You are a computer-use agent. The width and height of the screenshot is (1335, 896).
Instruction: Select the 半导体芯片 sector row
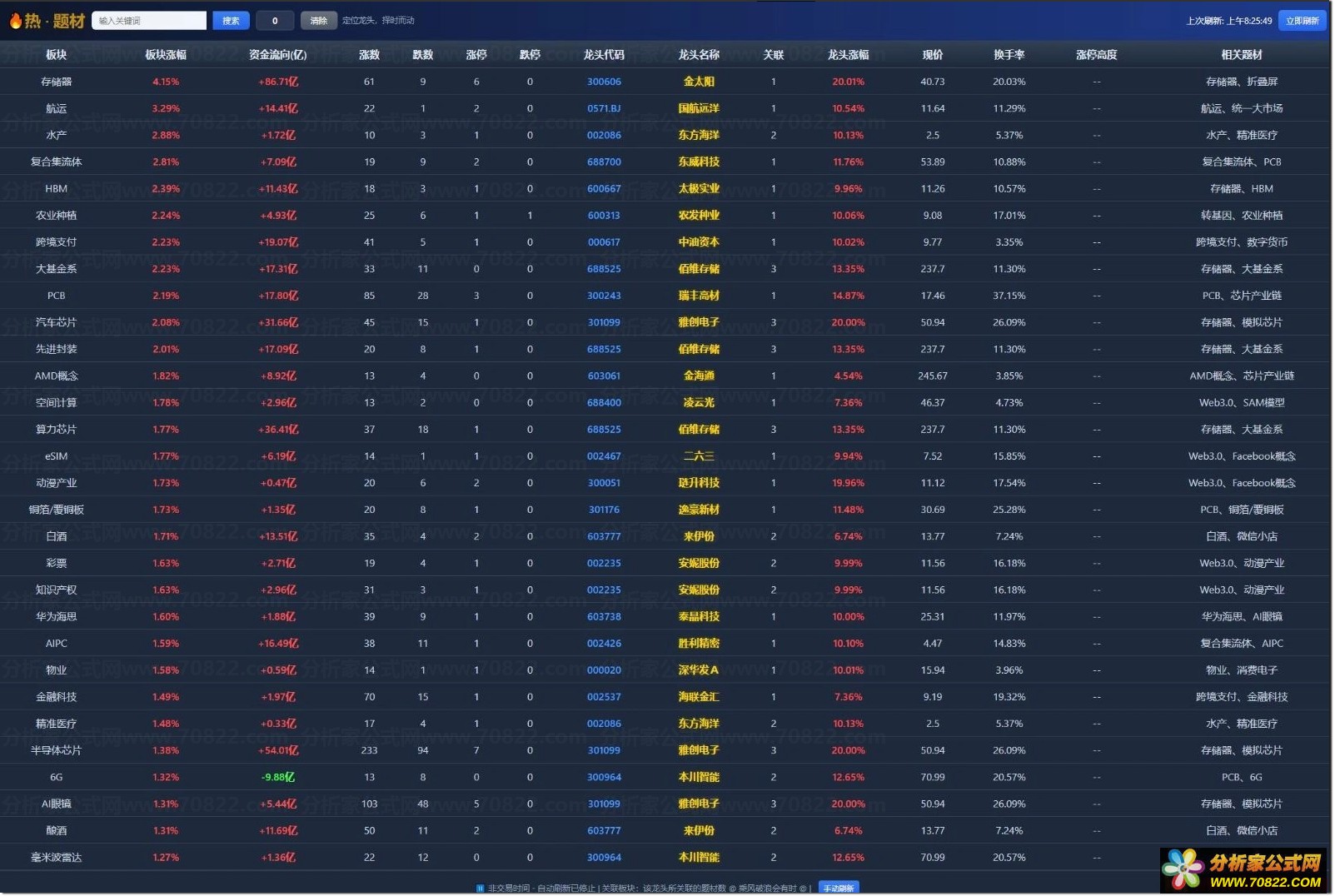pyautogui.click(x=57, y=751)
